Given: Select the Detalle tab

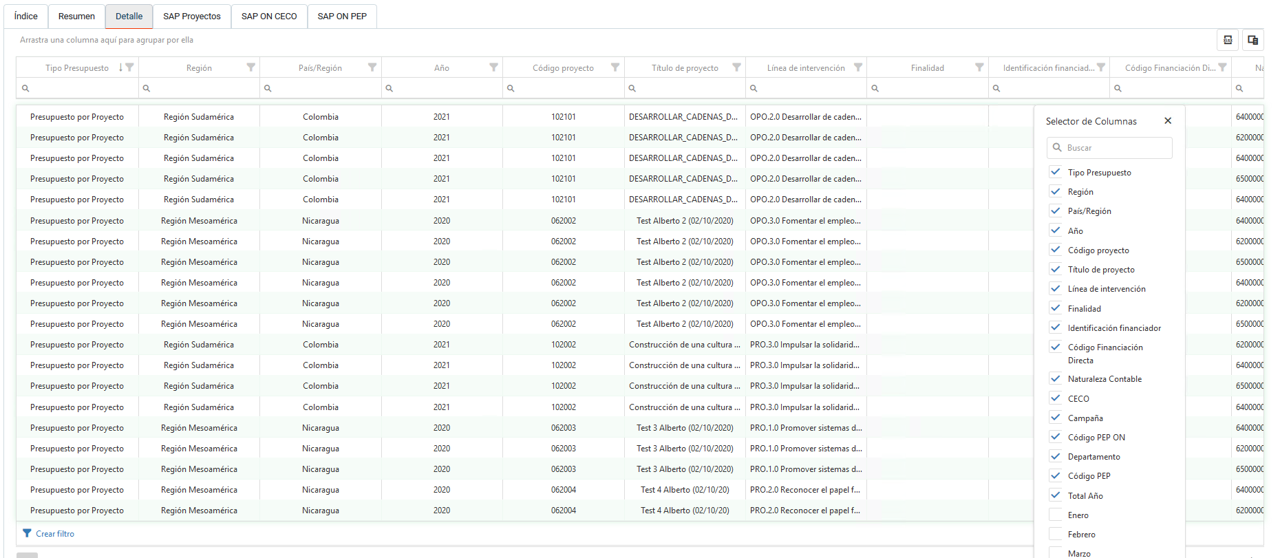Looking at the screenshot, I should coord(129,17).
